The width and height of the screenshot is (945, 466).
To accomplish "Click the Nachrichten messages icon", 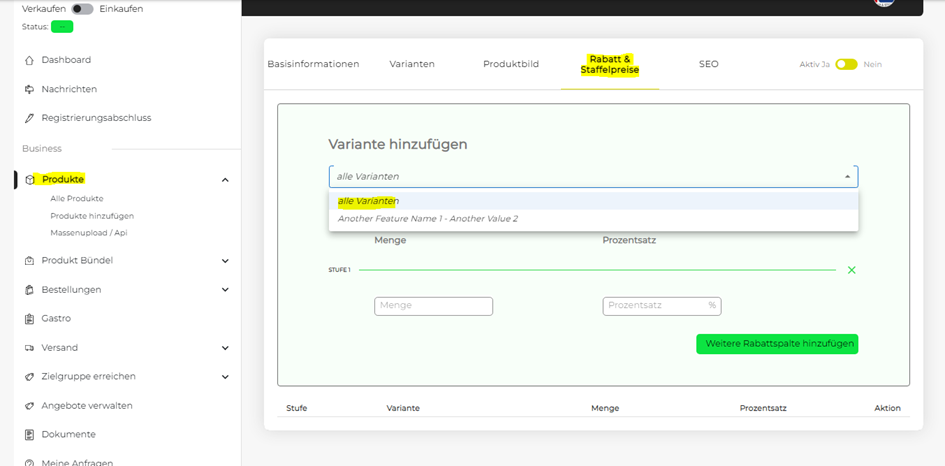I will (29, 89).
